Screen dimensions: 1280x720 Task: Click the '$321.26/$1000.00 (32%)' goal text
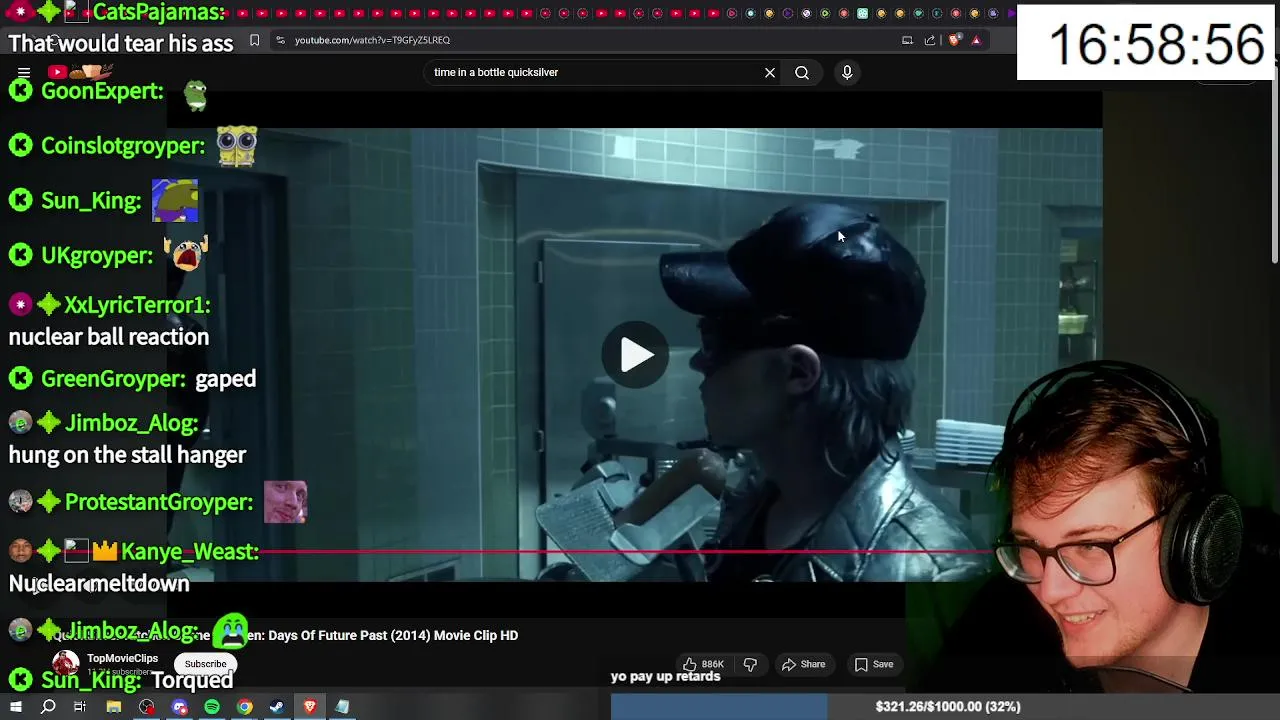(948, 707)
